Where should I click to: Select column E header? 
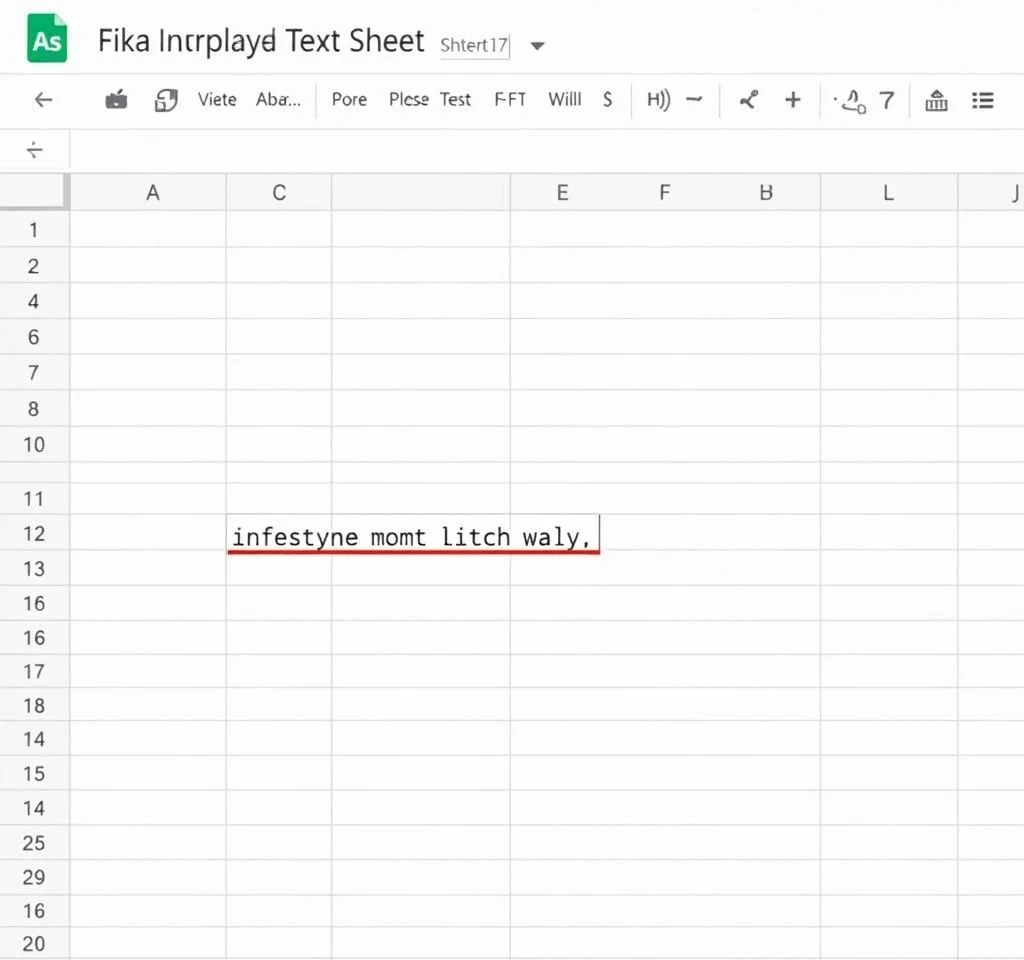[x=562, y=193]
